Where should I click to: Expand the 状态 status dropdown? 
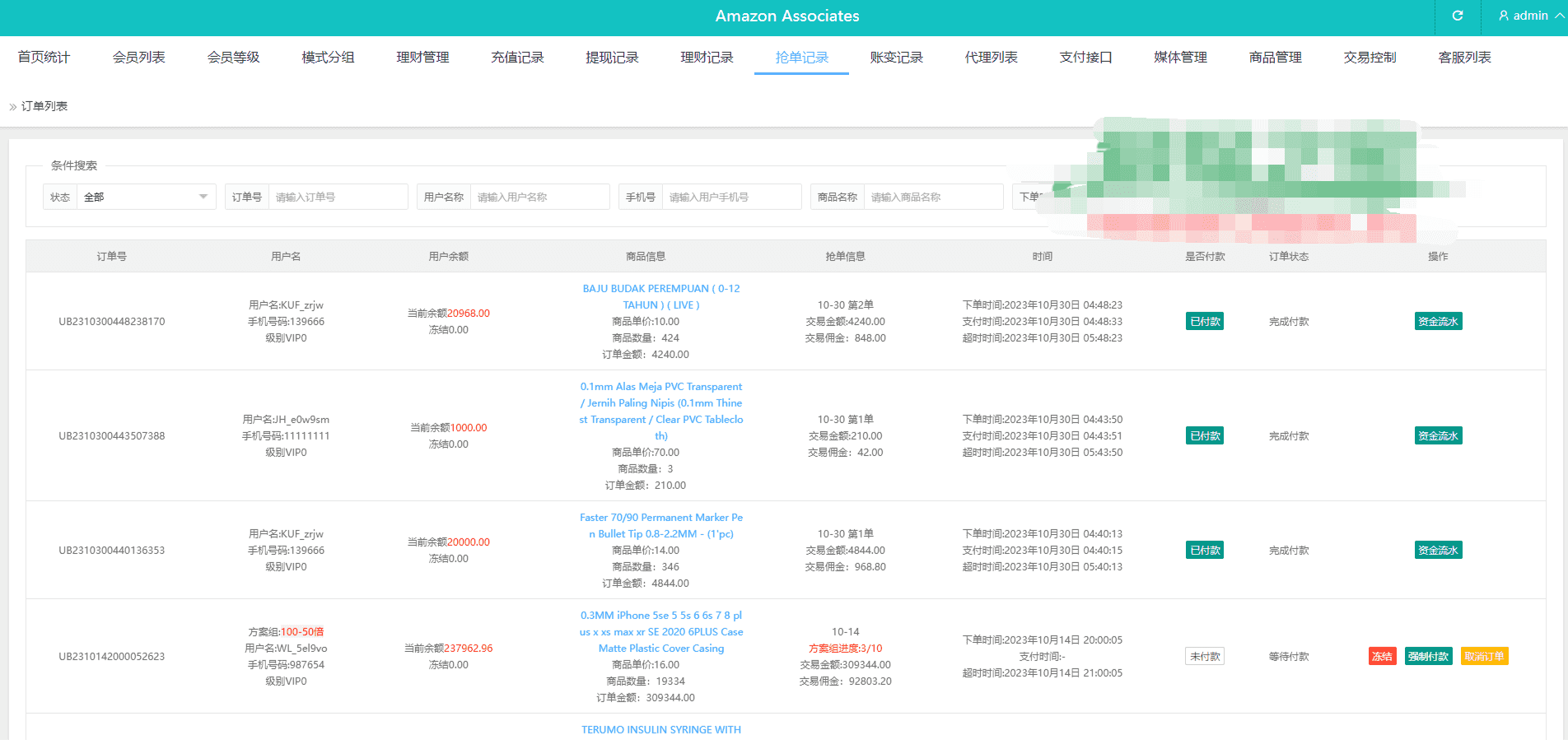[145, 197]
